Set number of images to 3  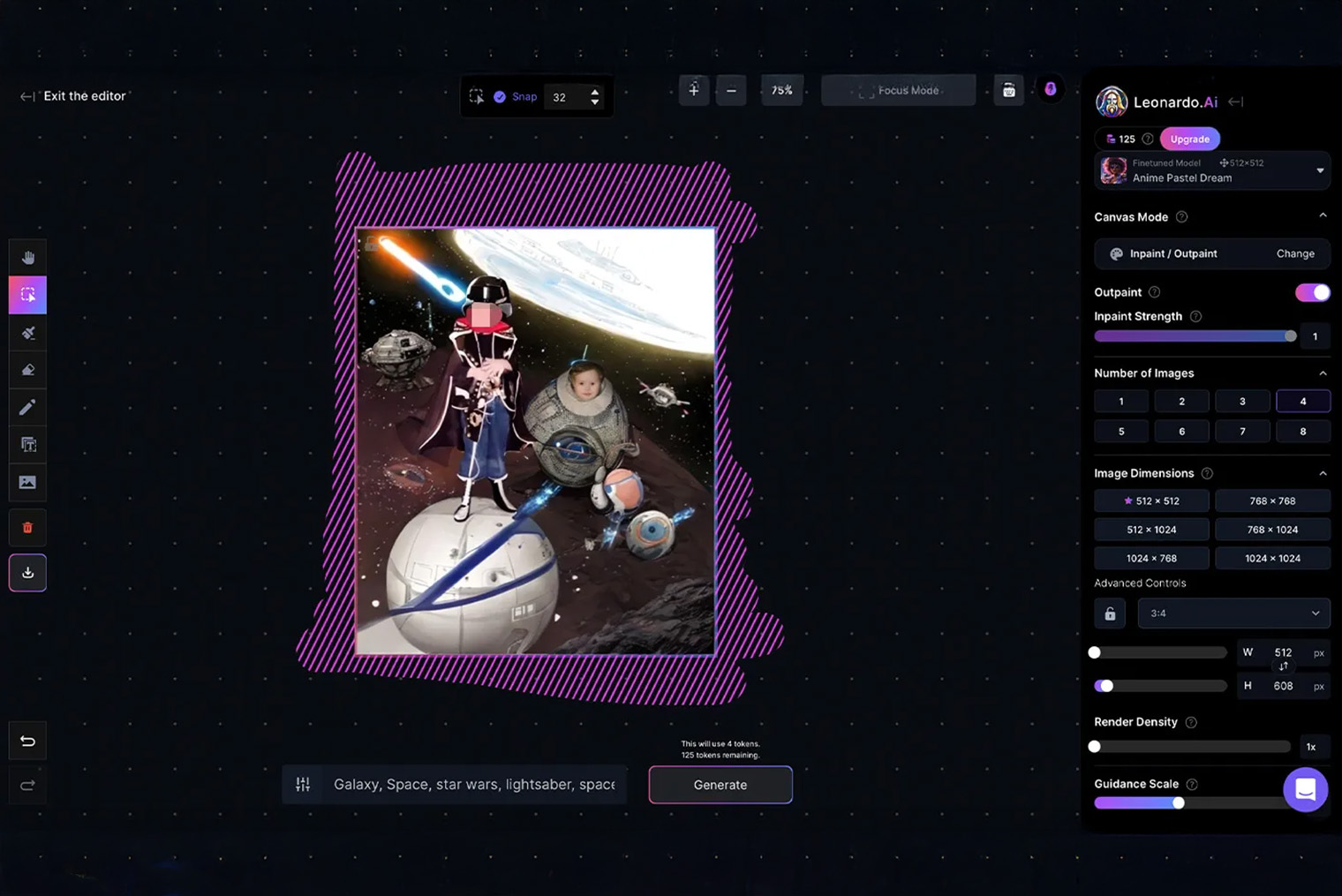point(1242,402)
